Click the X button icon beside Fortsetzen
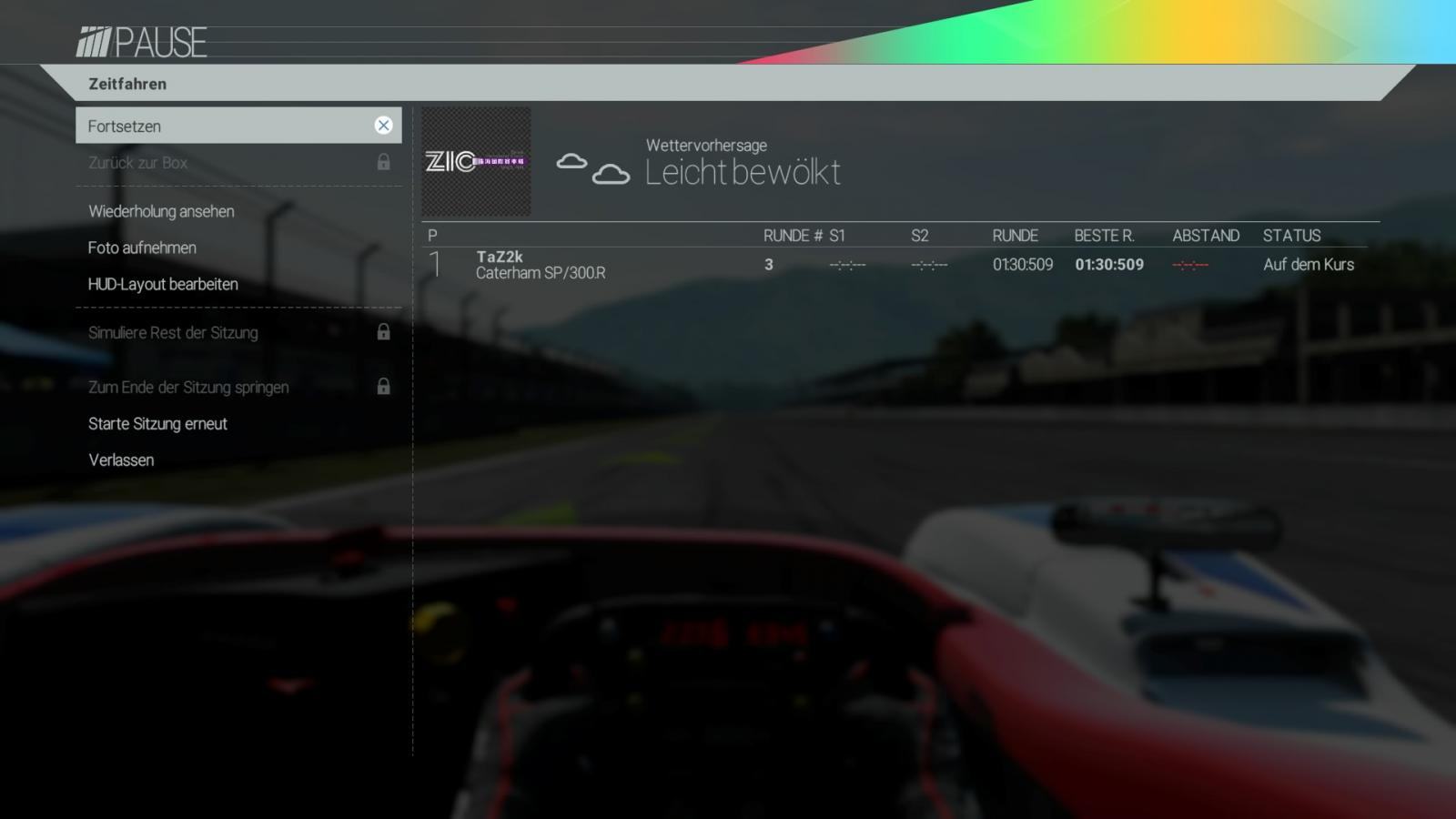Image resolution: width=1456 pixels, height=819 pixels. (383, 126)
